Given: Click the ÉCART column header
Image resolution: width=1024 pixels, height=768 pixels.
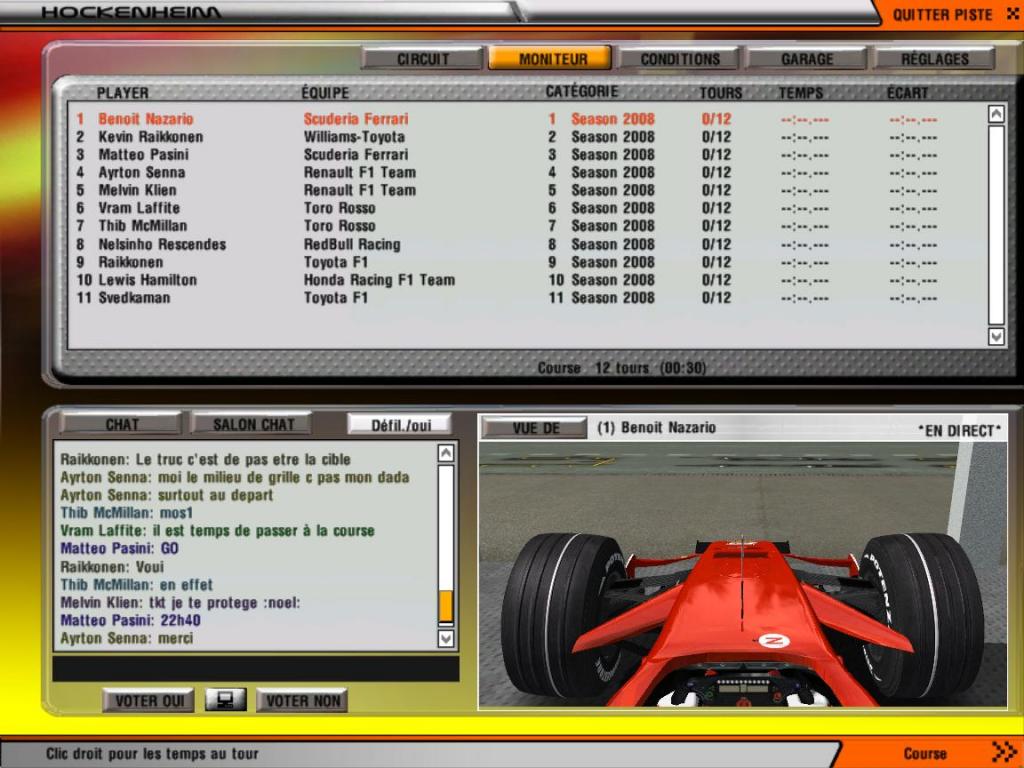Looking at the screenshot, I should pyautogui.click(x=907, y=93).
